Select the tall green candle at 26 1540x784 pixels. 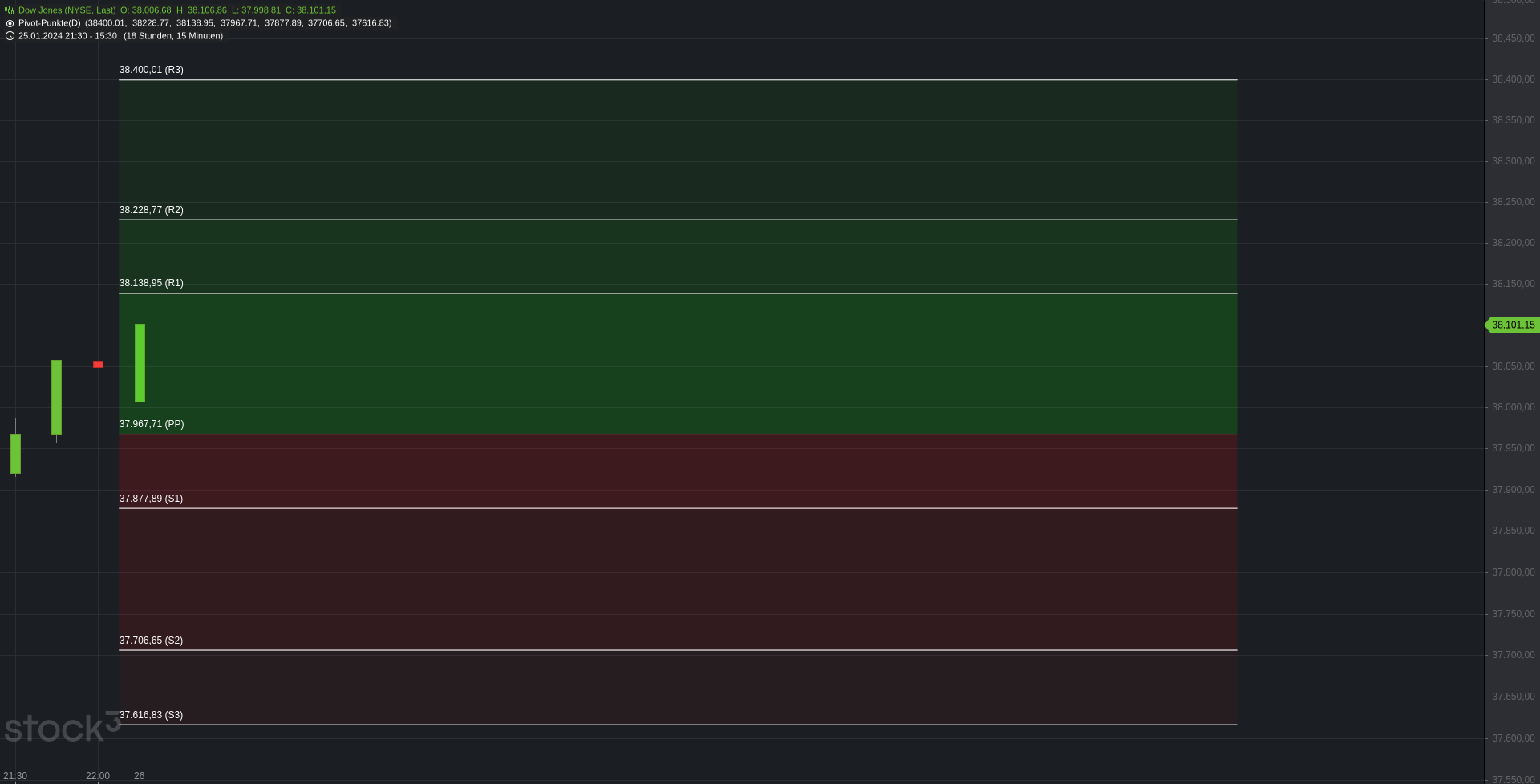[140, 363]
